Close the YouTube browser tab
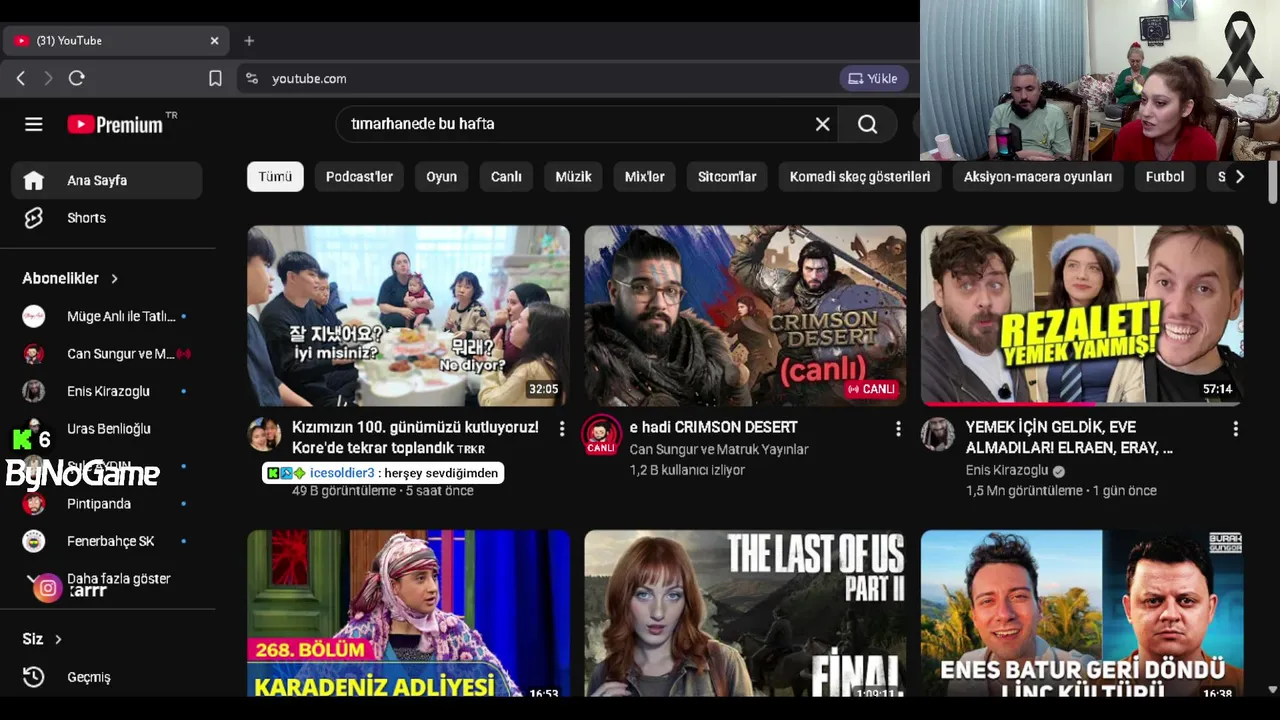1280x720 pixels. (214, 41)
